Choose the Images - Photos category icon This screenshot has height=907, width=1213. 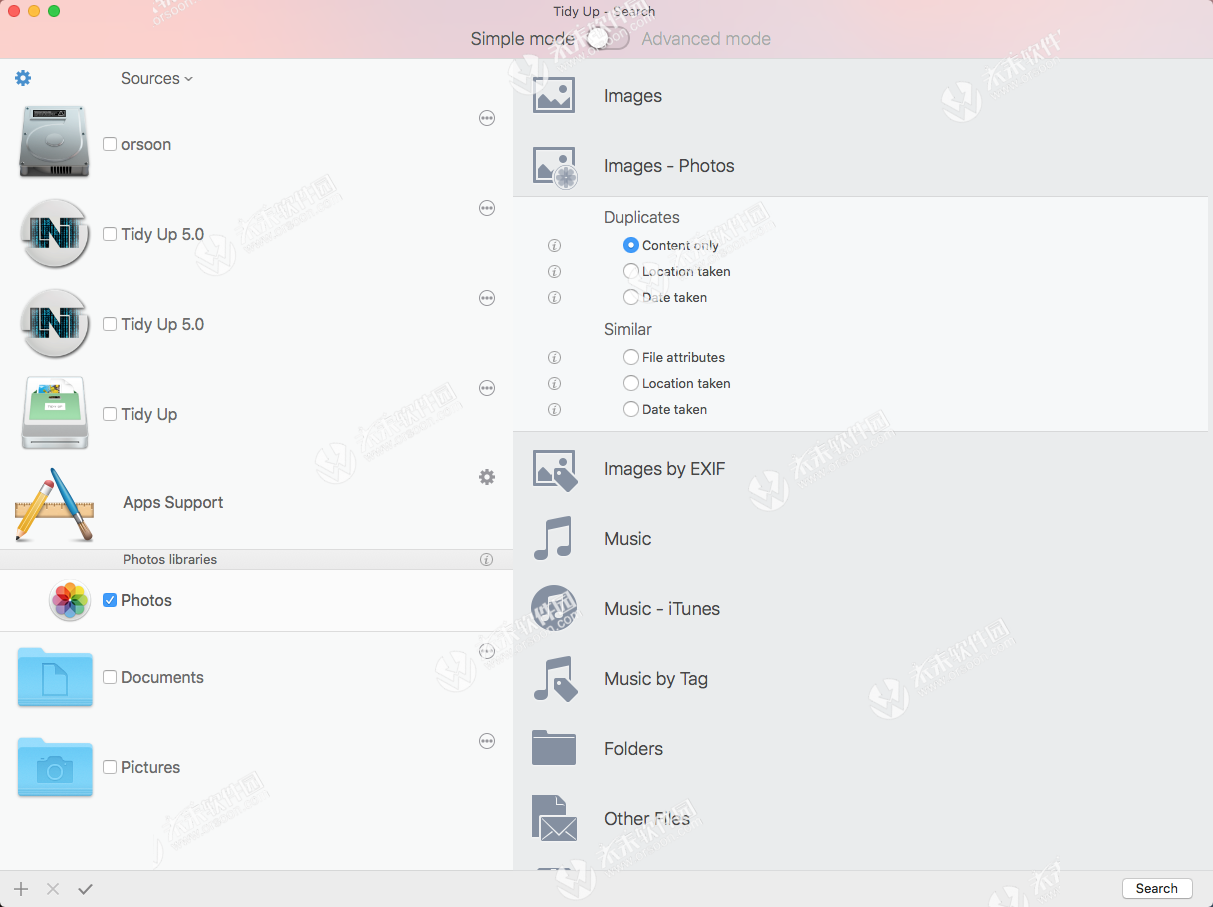(x=554, y=167)
